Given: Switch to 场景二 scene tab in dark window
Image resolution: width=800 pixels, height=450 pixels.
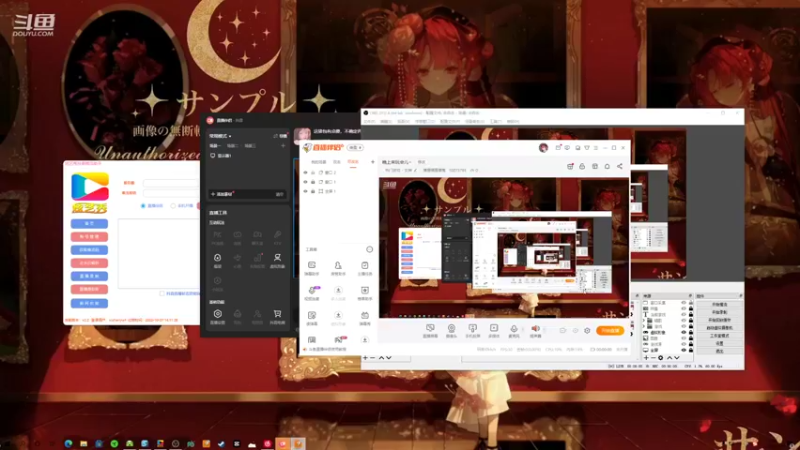Looking at the screenshot, I should (x=232, y=146).
